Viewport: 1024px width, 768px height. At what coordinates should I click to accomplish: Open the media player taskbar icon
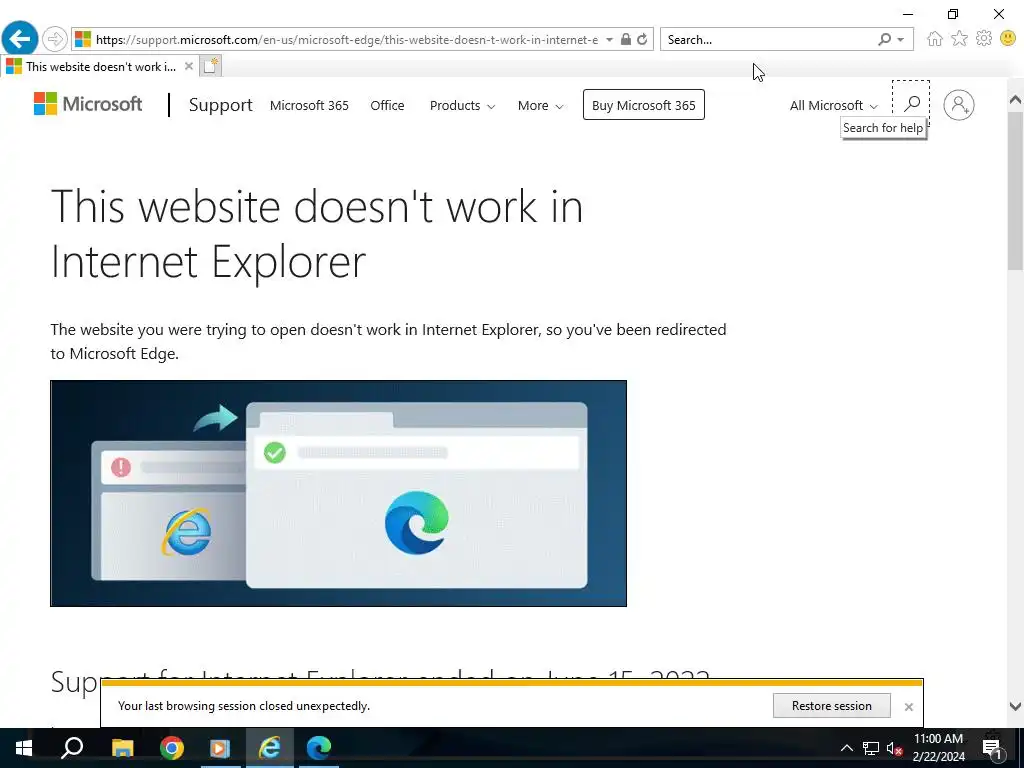pos(220,748)
